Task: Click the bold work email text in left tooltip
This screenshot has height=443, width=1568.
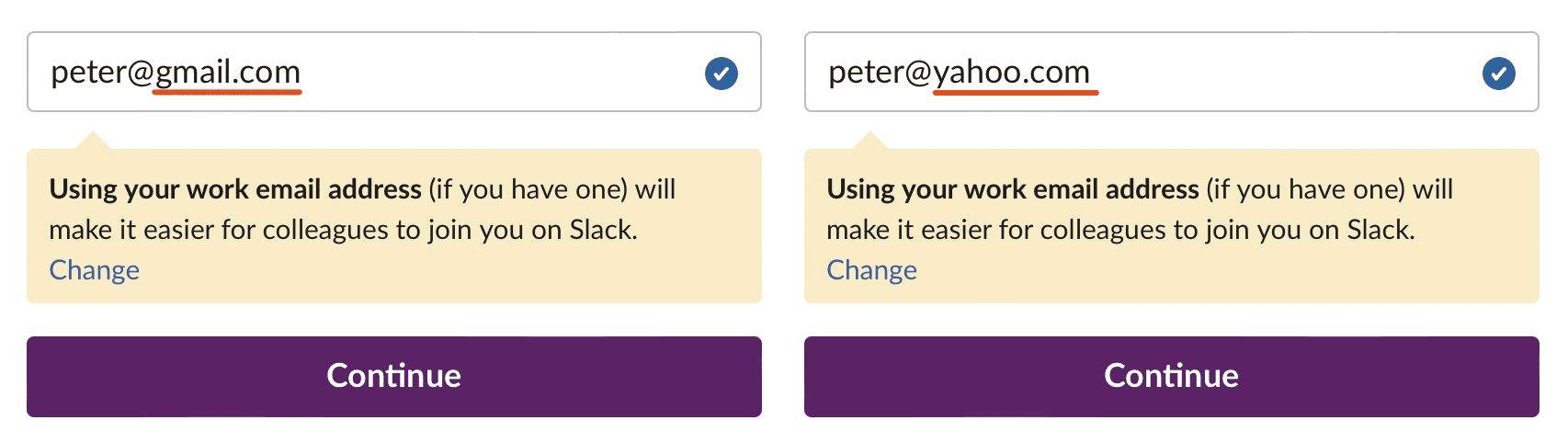Action: tap(235, 189)
